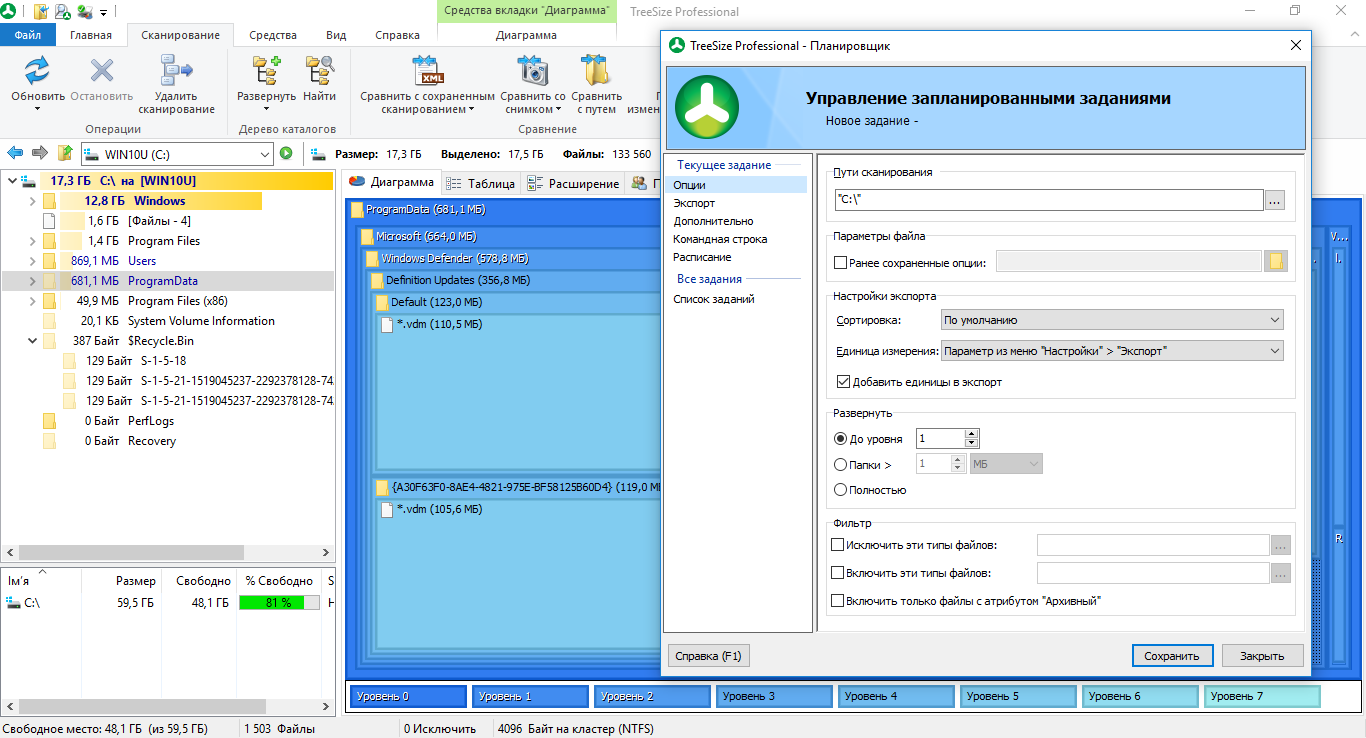This screenshot has width=1366, height=738.
Task: Click the Definition Updates folder icon in chart
Action: tap(378, 280)
